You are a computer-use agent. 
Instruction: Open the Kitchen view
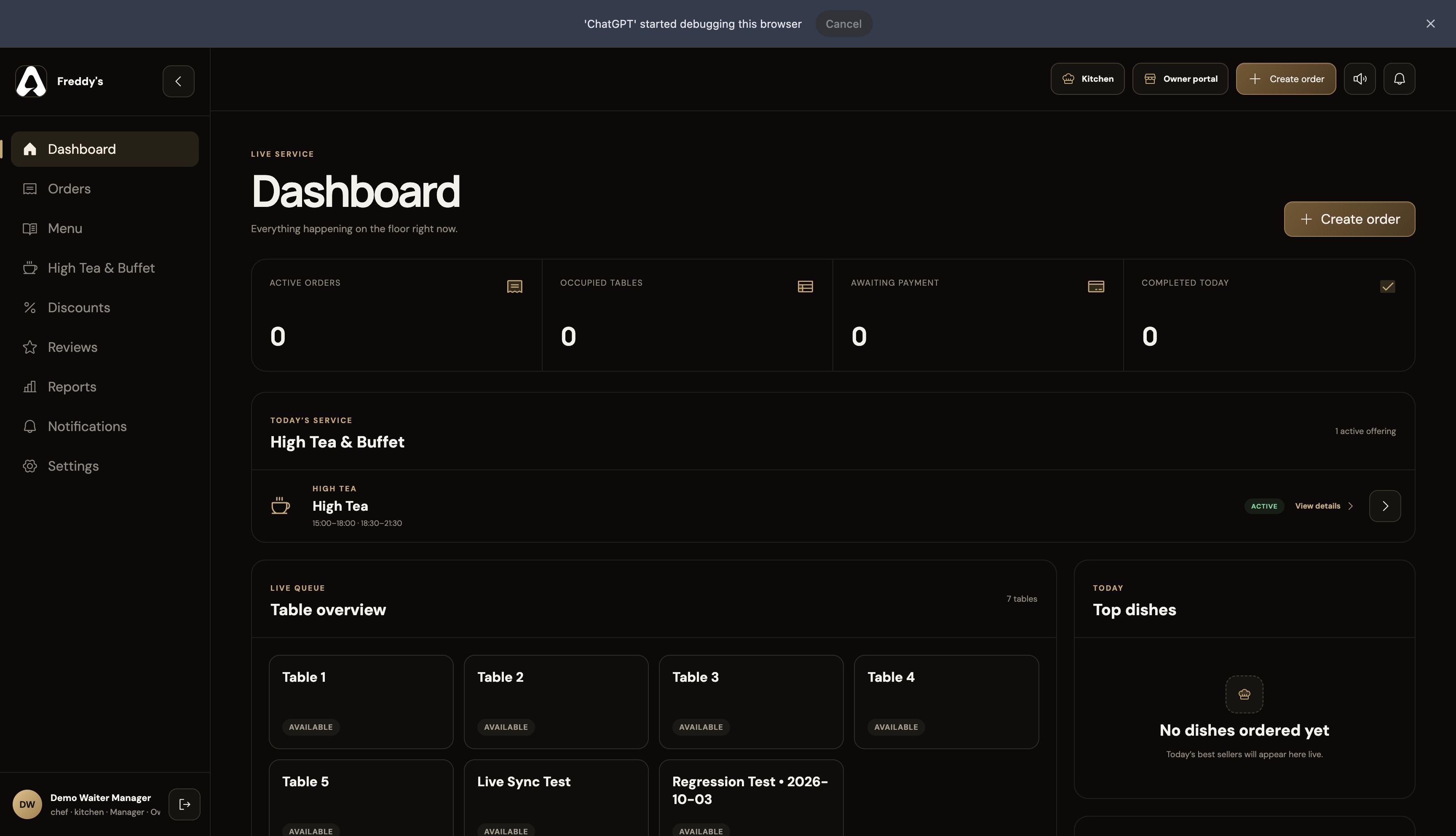tap(1087, 79)
